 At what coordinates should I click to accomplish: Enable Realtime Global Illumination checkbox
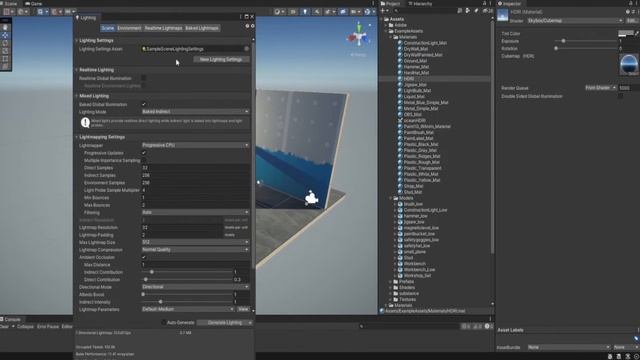pos(144,78)
